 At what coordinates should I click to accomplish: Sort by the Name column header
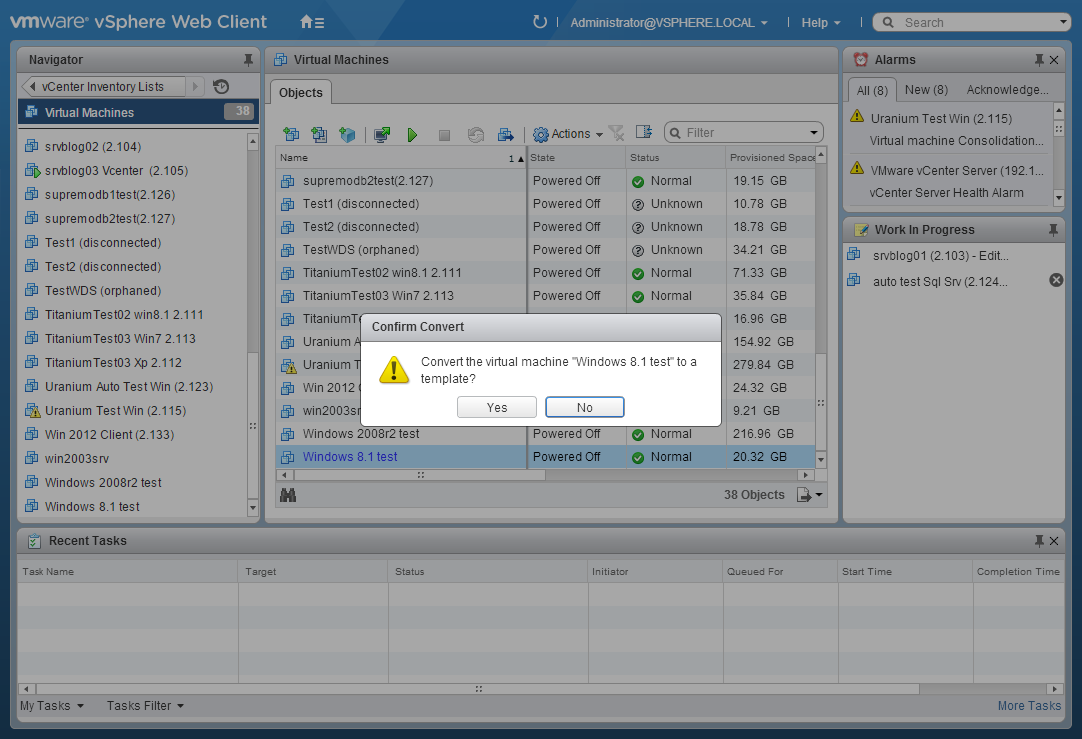pyautogui.click(x=401, y=158)
